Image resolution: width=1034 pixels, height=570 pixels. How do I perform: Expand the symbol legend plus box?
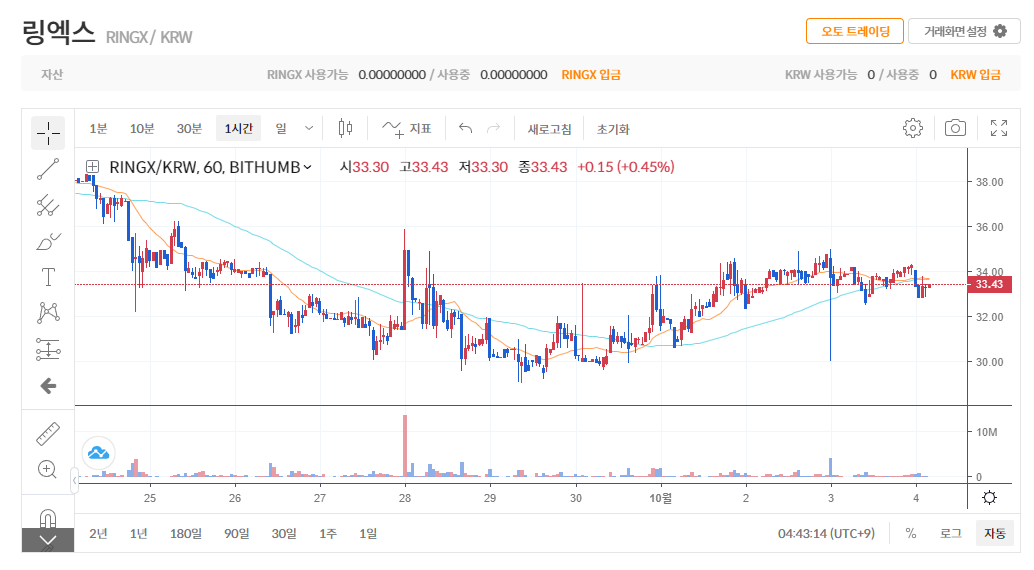[92, 167]
